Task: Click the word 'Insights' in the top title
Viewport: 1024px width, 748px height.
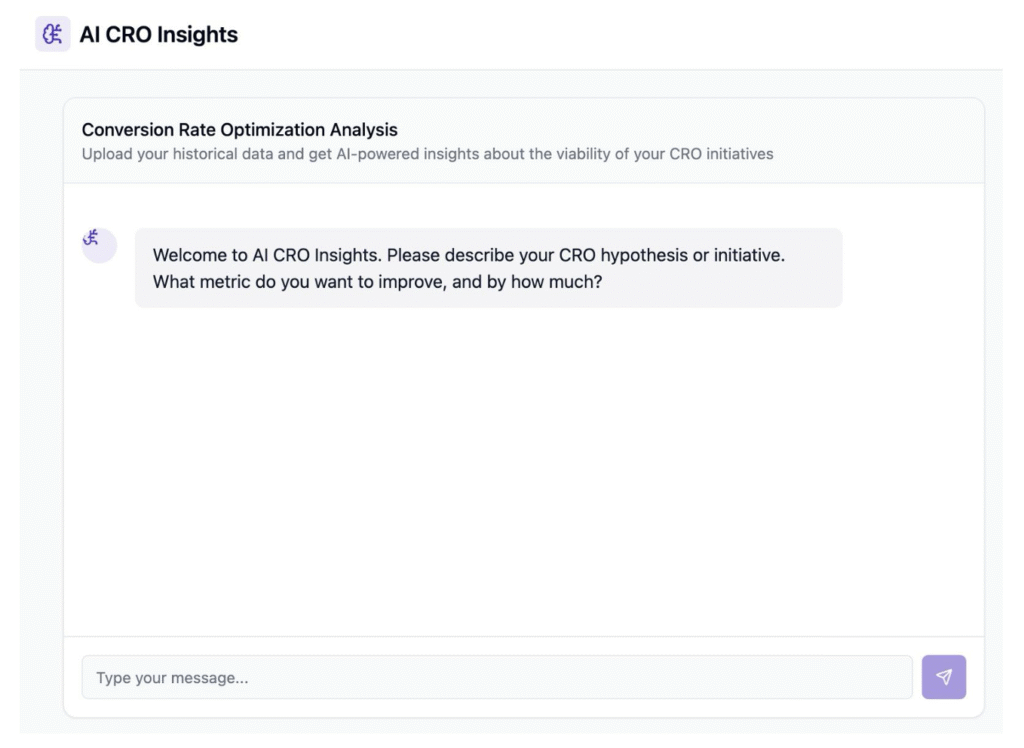Action: click(x=197, y=35)
